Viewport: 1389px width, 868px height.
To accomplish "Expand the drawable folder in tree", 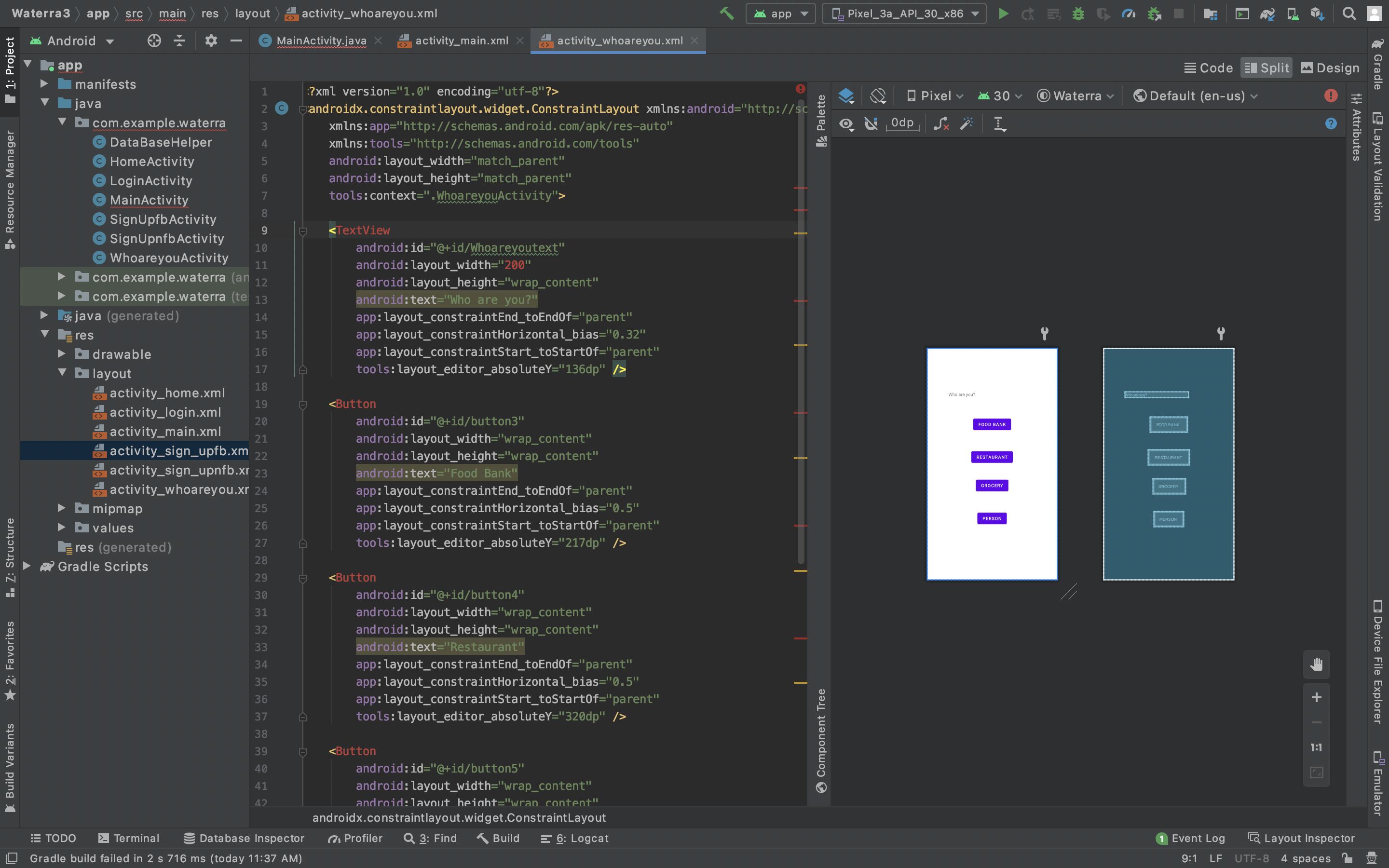I will (x=62, y=354).
